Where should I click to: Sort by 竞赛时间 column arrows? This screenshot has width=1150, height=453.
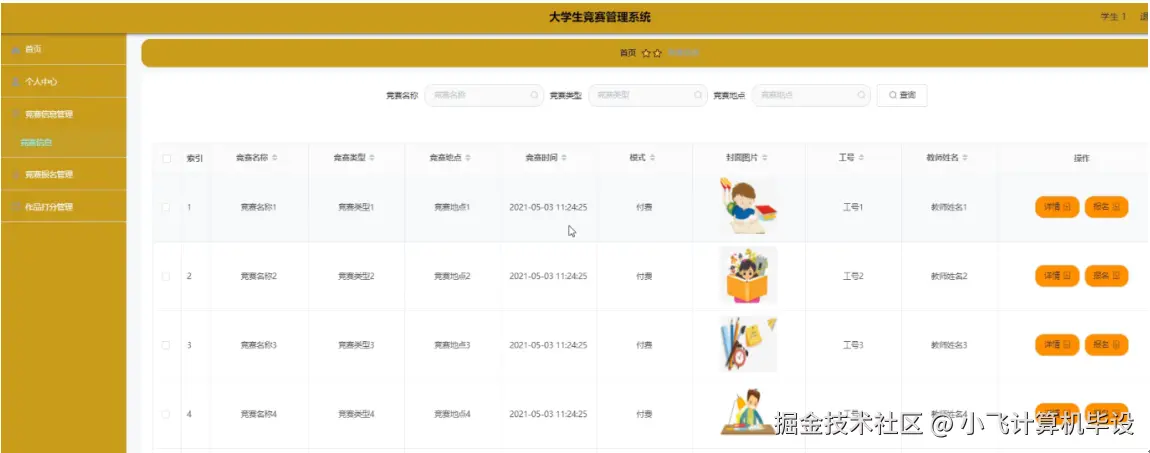tap(564, 158)
